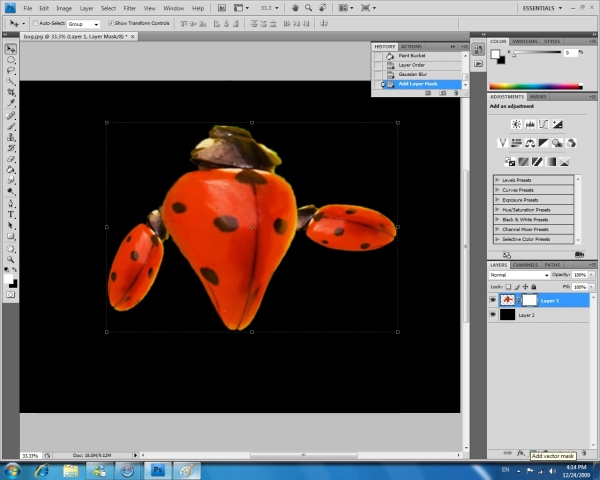Add a Curves adjustment

tap(543, 124)
